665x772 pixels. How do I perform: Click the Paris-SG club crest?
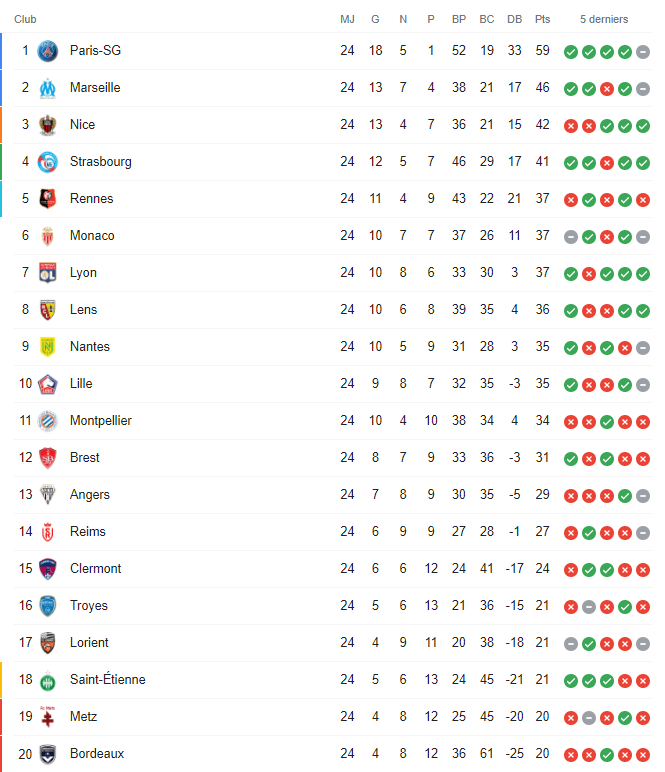click(48, 51)
